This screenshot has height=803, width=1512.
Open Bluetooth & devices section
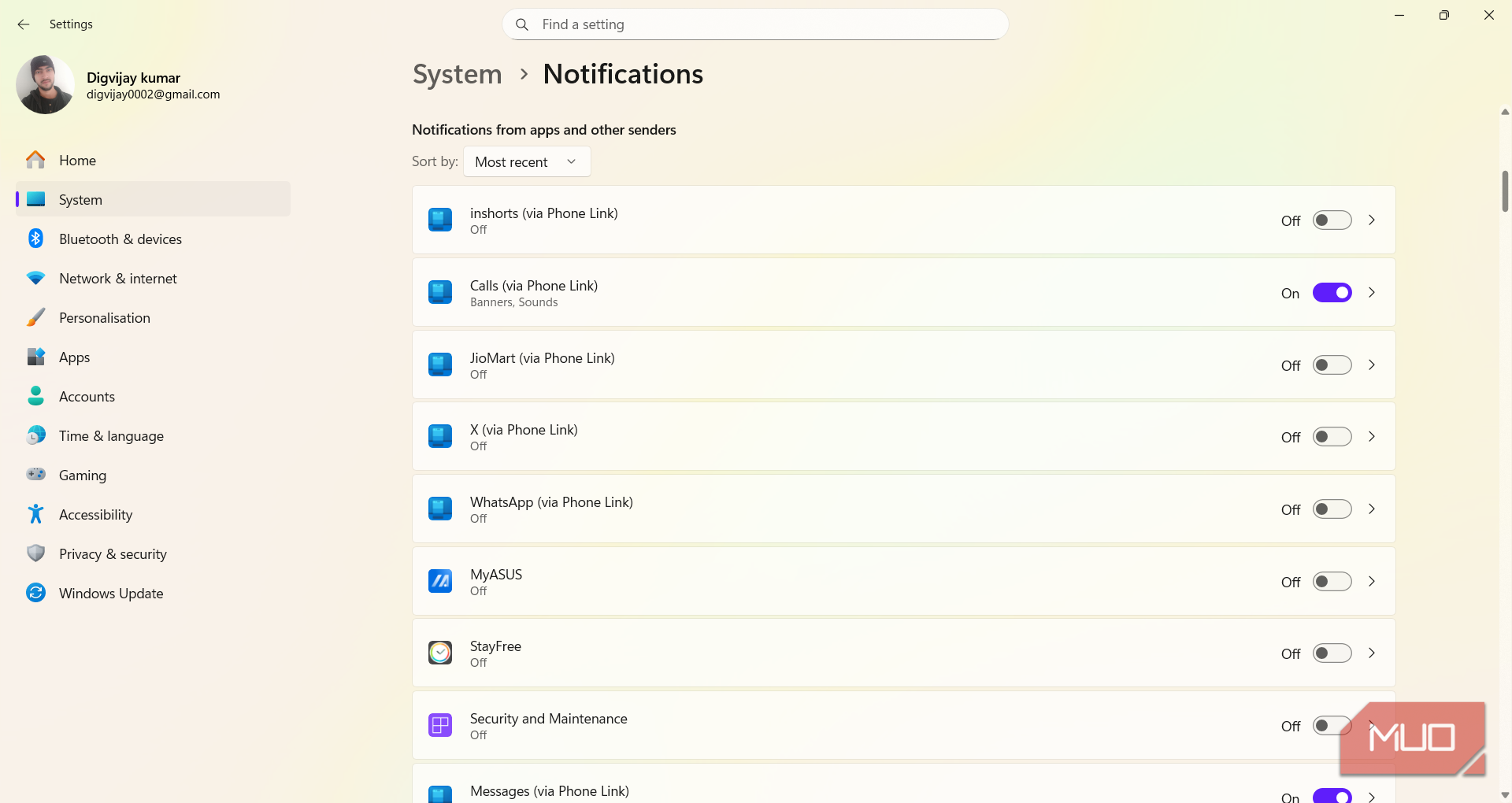click(x=153, y=239)
